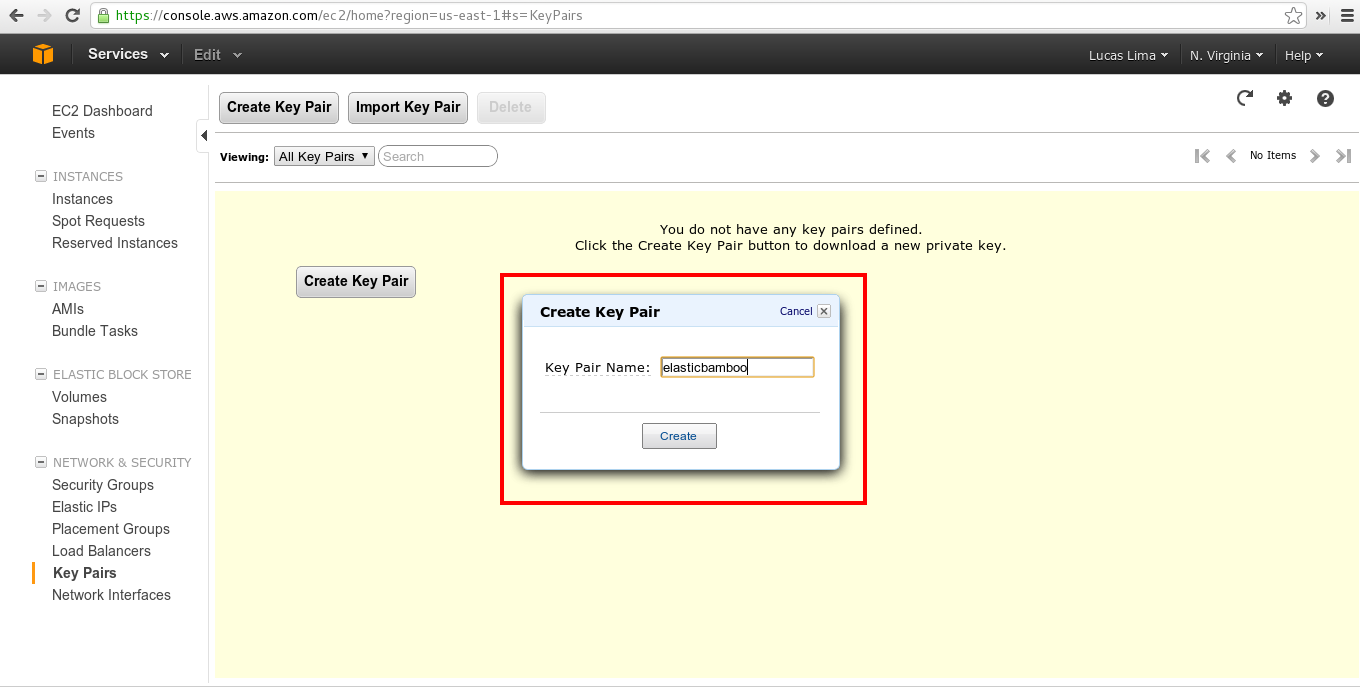1360x690 pixels.
Task: Click Cancel link in dialog
Action: point(796,311)
